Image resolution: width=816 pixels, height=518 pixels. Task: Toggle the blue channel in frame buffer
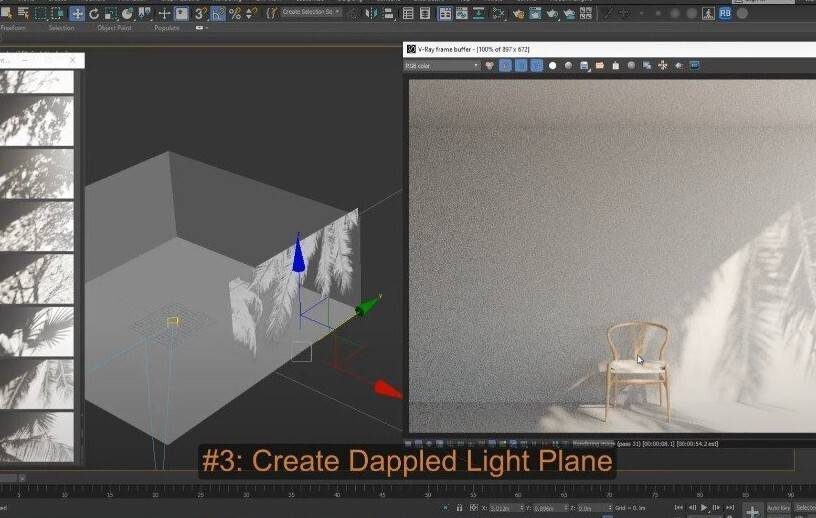tap(537, 66)
